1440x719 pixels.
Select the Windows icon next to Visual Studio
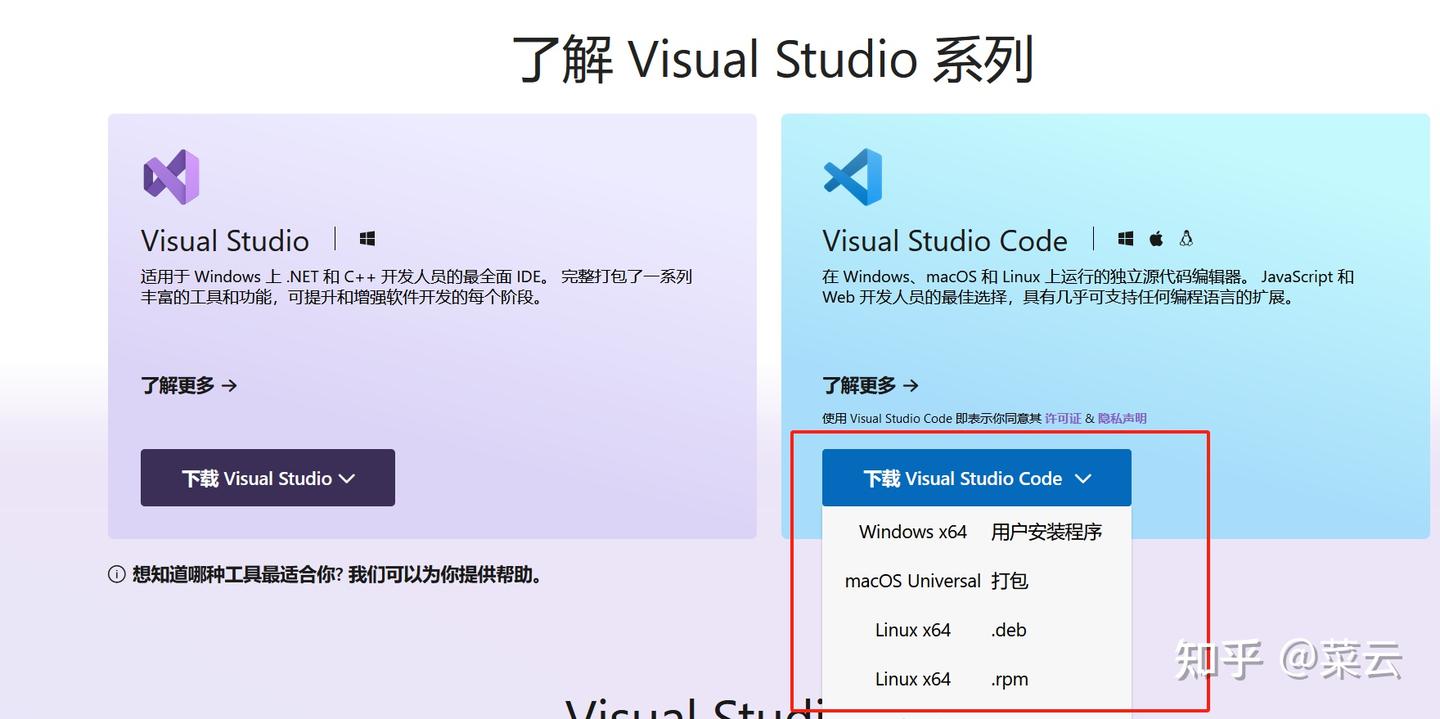point(367,238)
